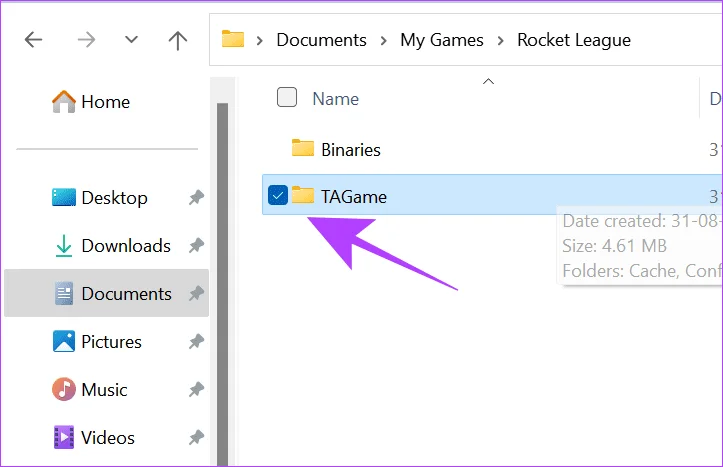This screenshot has width=723, height=468.
Task: Click pin icon next to Pictures
Action: point(196,341)
